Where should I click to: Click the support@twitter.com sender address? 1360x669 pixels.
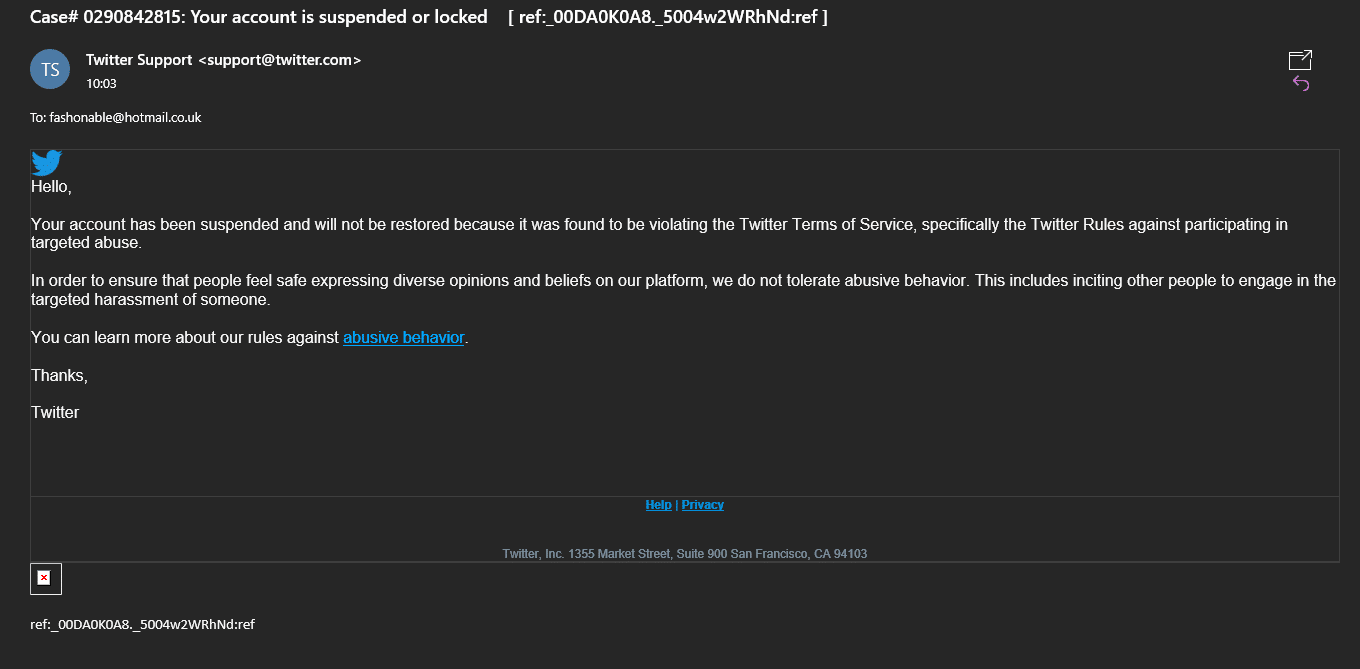tap(279, 60)
